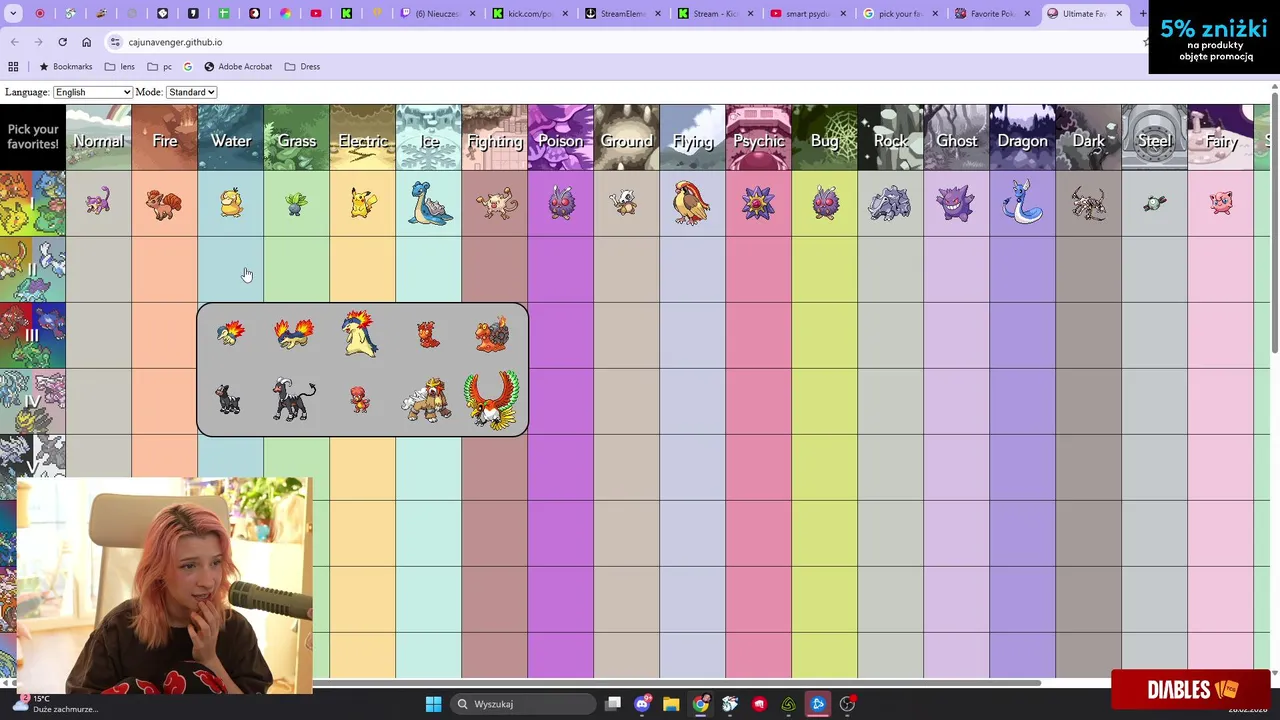1280x720 pixels.
Task: Click Pikachu in the Electric column
Action: click(362, 203)
